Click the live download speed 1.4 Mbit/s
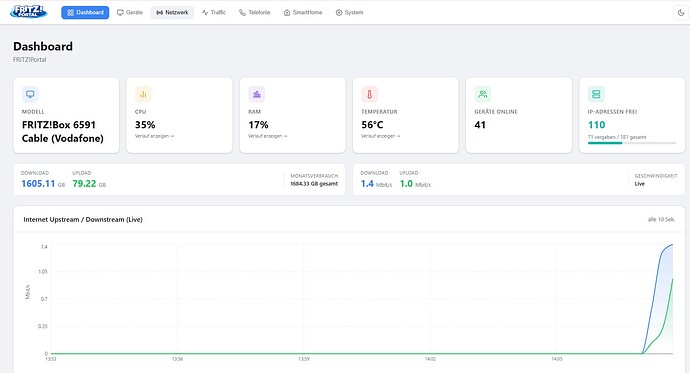The width and height of the screenshot is (690, 373). click(x=376, y=184)
